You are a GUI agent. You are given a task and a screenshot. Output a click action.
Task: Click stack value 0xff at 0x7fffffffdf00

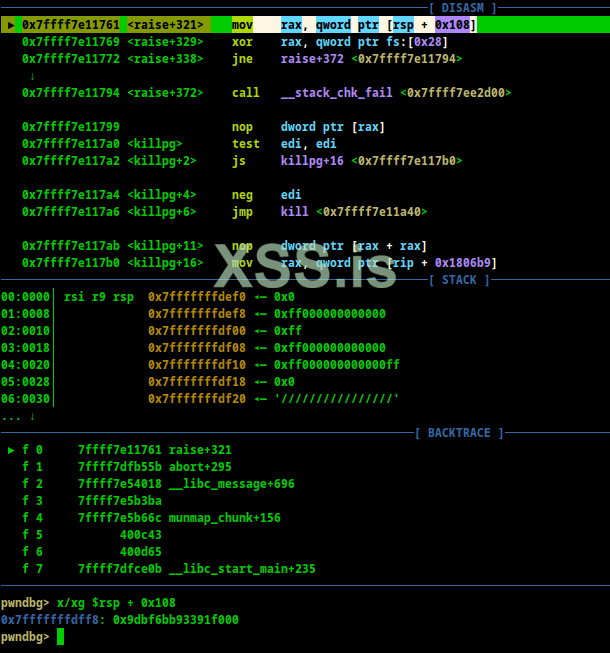[x=288, y=331]
